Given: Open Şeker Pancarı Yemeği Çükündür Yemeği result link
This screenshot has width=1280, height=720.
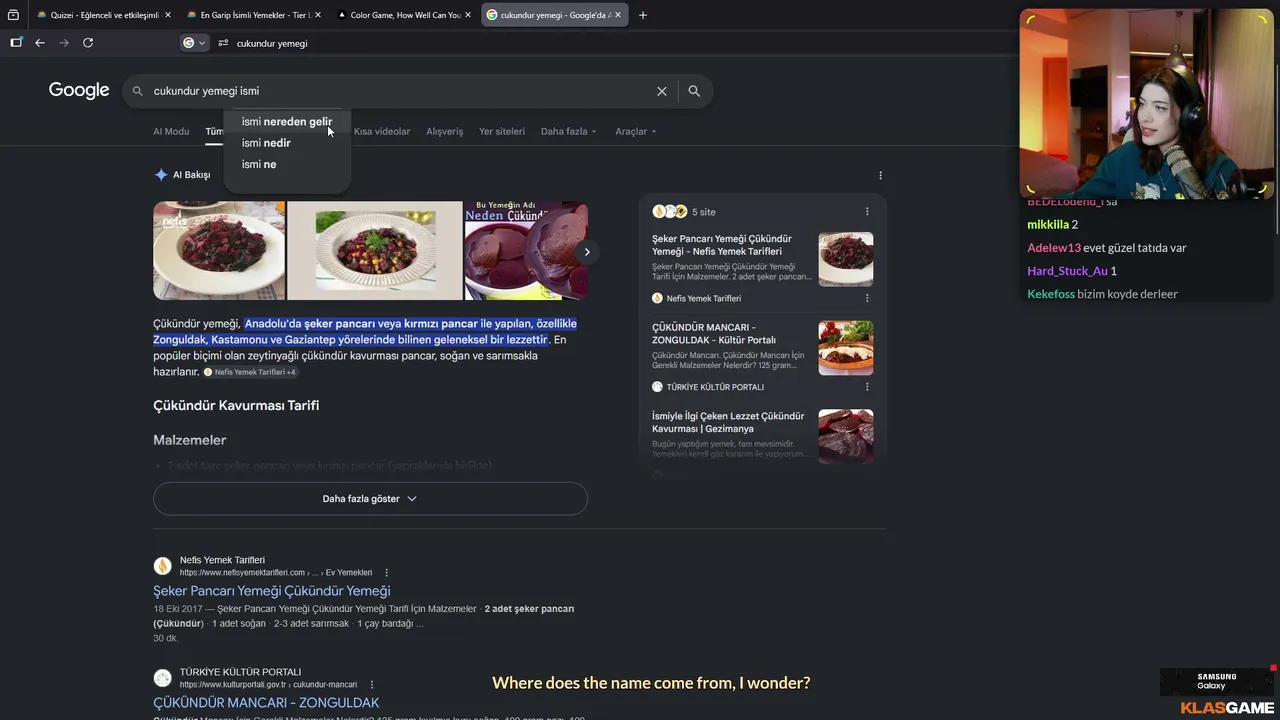Looking at the screenshot, I should tap(272, 591).
